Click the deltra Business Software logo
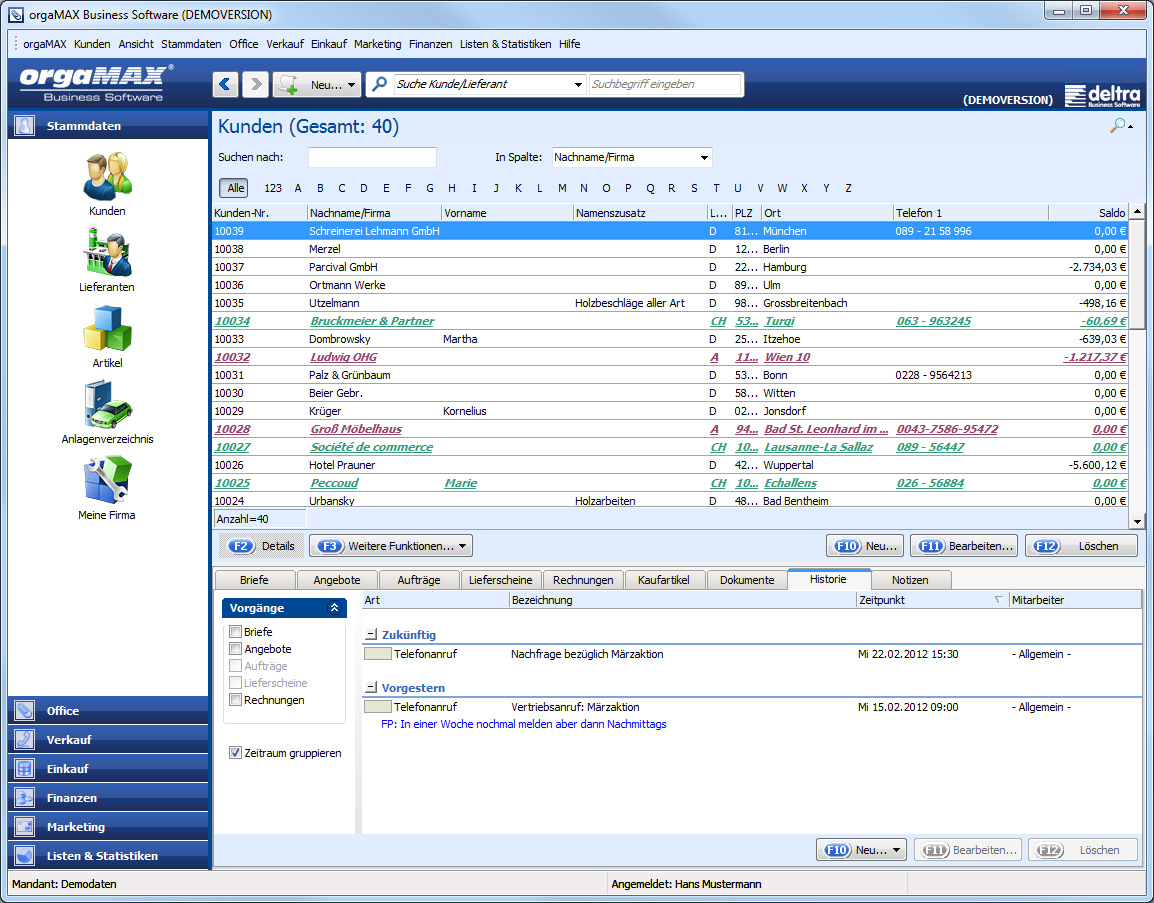Image resolution: width=1154 pixels, height=903 pixels. [1102, 96]
